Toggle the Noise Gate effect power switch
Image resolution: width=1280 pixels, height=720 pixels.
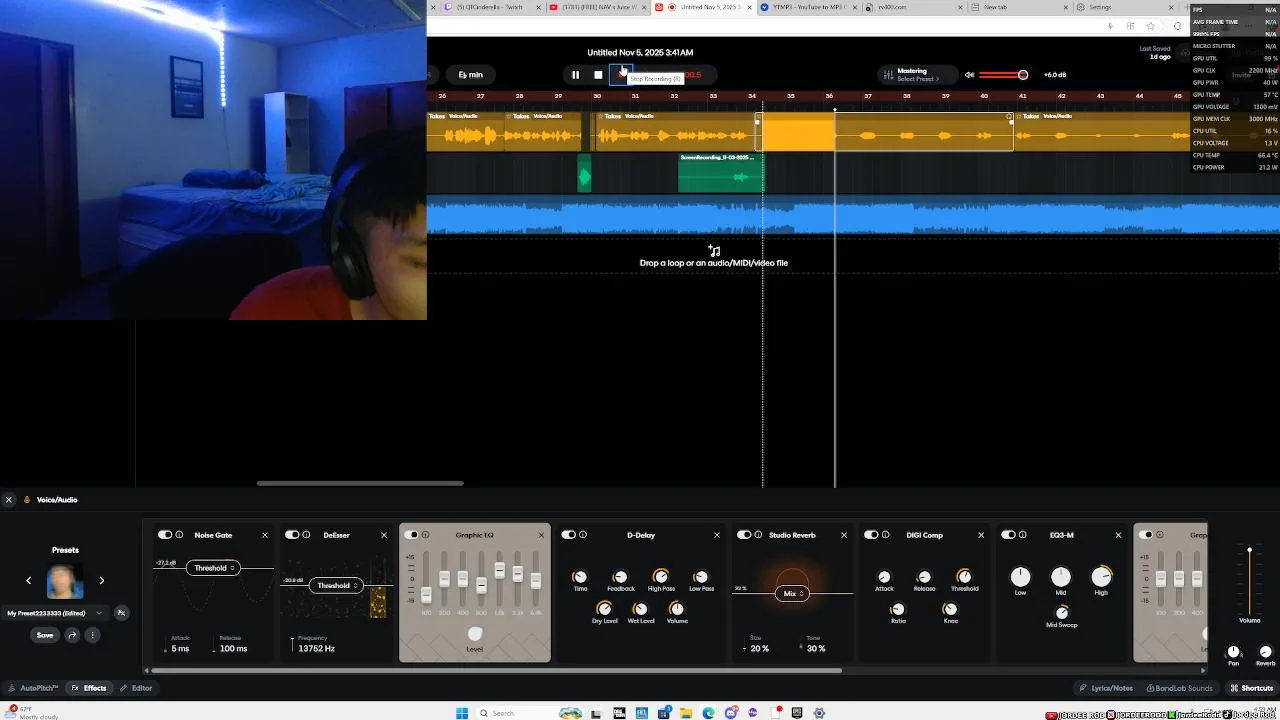(164, 535)
